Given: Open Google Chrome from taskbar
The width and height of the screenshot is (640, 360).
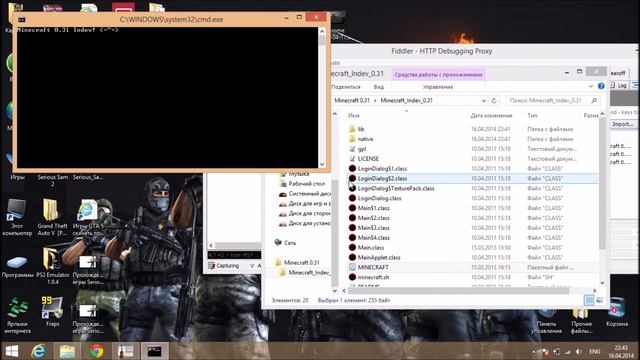Looking at the screenshot, I should 96,351.
